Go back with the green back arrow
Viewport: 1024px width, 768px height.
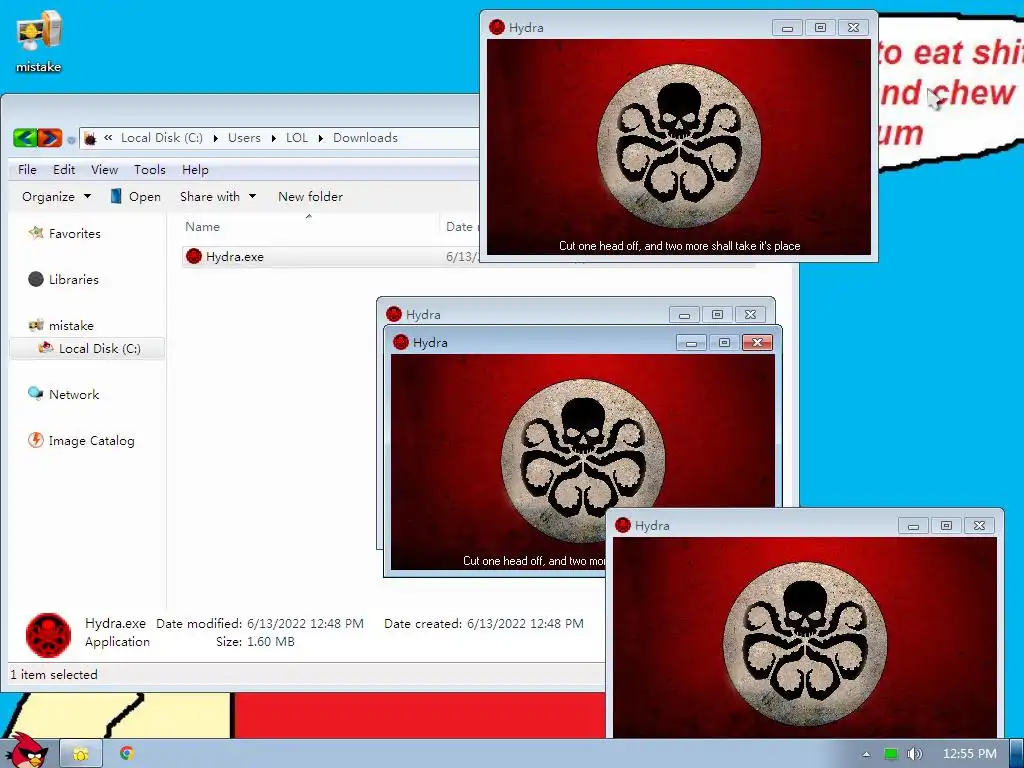tap(25, 138)
